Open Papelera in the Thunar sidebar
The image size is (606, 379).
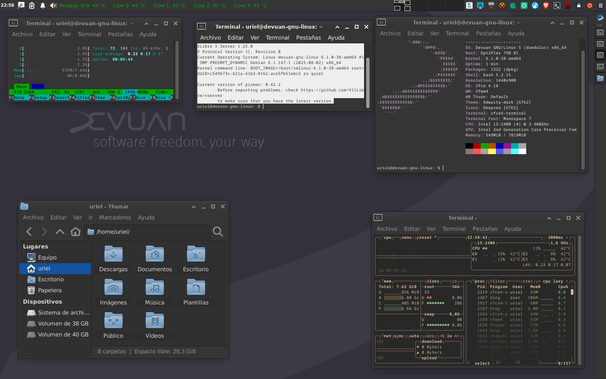[x=49, y=290]
